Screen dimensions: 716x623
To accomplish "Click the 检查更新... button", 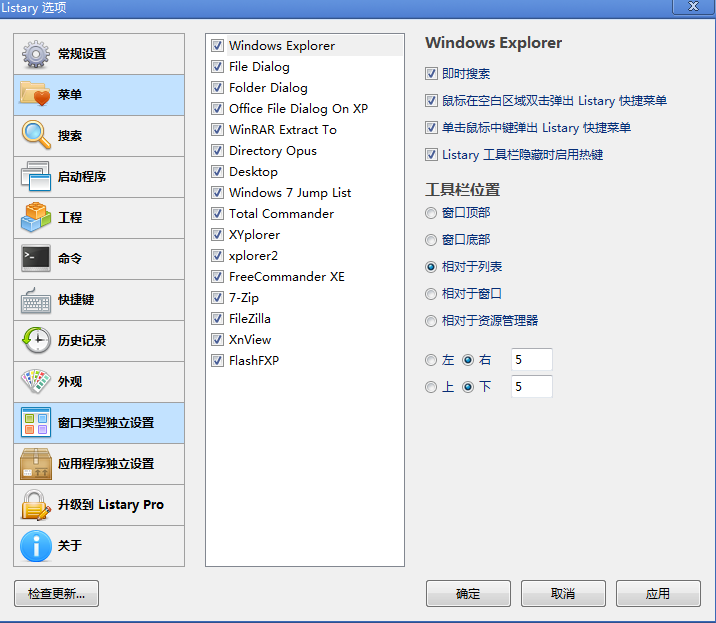I will tap(57, 594).
